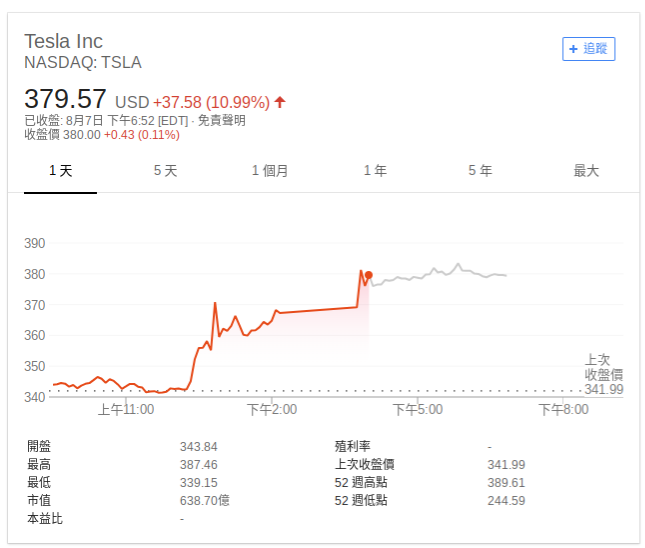645x548 pixels.
Task: Click the Tesla Inc title
Action: click(63, 41)
